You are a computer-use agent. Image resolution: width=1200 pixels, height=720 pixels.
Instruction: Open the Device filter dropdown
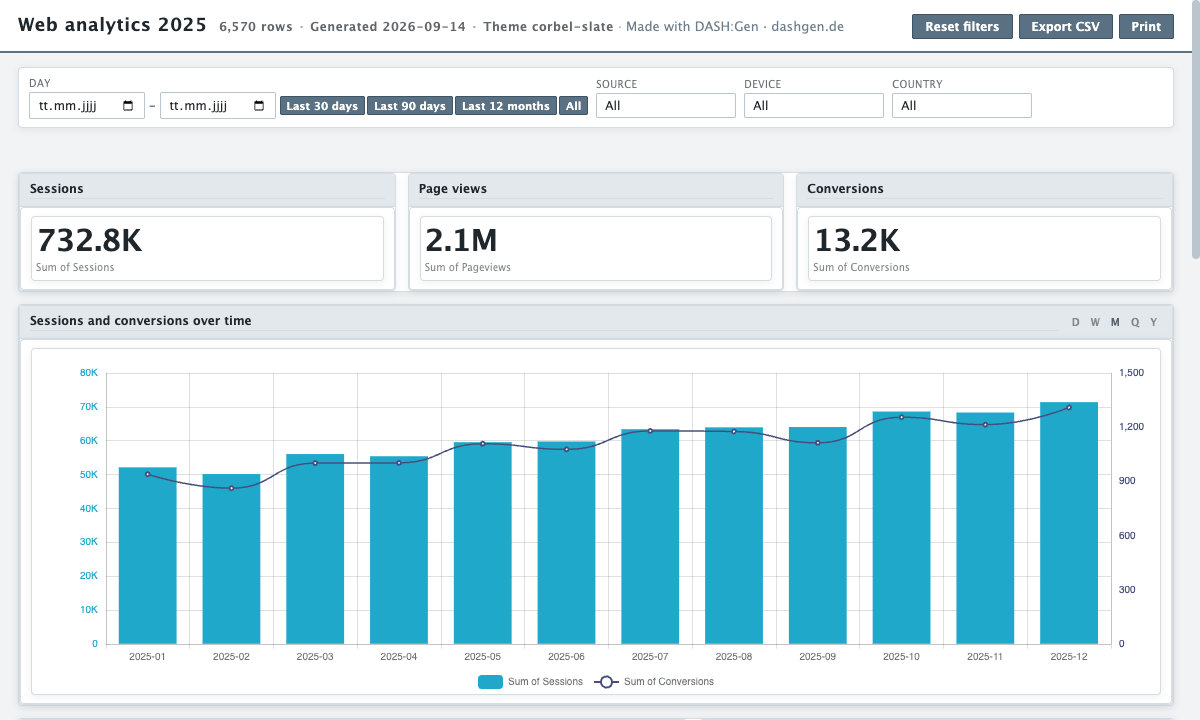pyautogui.click(x=814, y=105)
